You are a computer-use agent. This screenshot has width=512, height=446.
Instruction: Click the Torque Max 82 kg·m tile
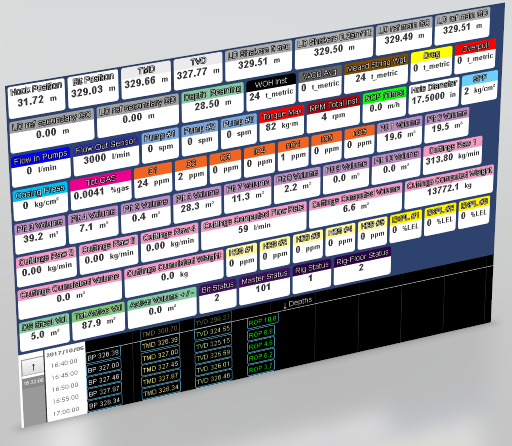pyautogui.click(x=282, y=122)
